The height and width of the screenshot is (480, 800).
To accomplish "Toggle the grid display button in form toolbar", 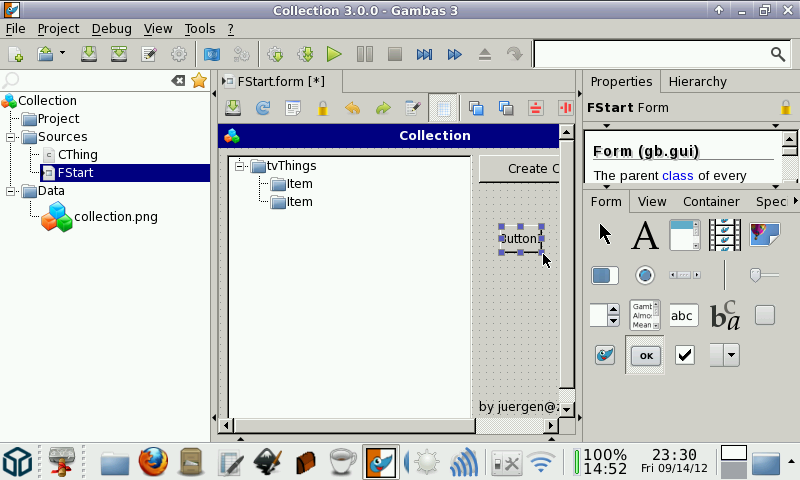I will pos(443,108).
